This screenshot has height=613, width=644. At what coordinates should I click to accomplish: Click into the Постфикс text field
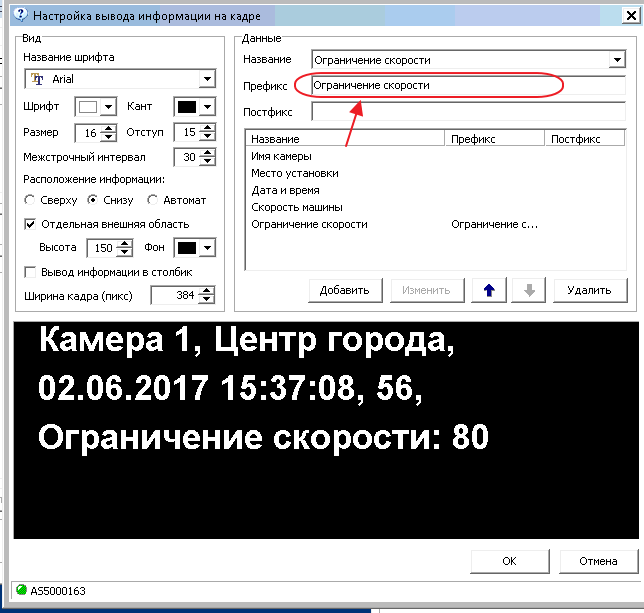(468, 111)
